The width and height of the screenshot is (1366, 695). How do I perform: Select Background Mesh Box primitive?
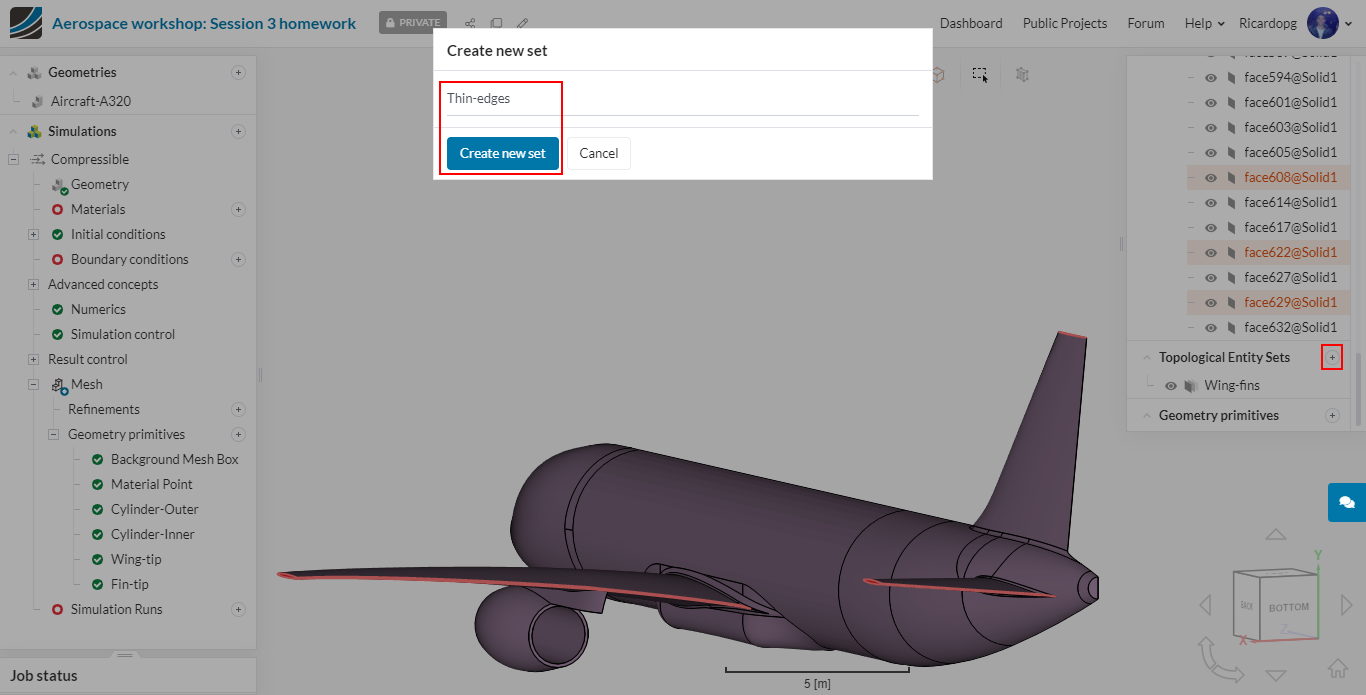click(175, 459)
